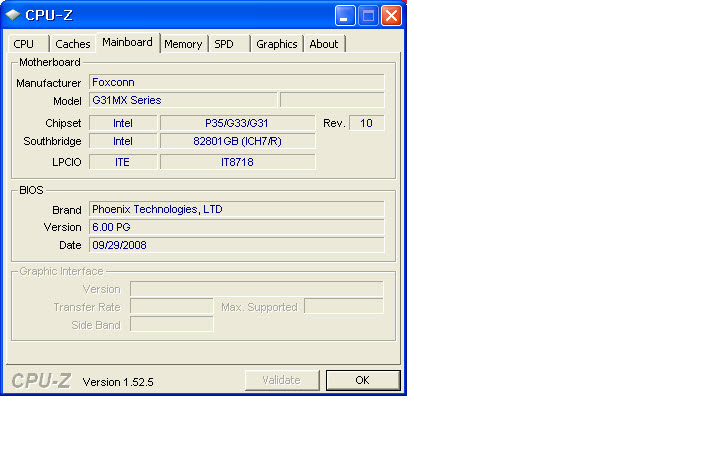The image size is (720, 450).
Task: Click the southbridge vendor Intel field
Action: coord(123,141)
